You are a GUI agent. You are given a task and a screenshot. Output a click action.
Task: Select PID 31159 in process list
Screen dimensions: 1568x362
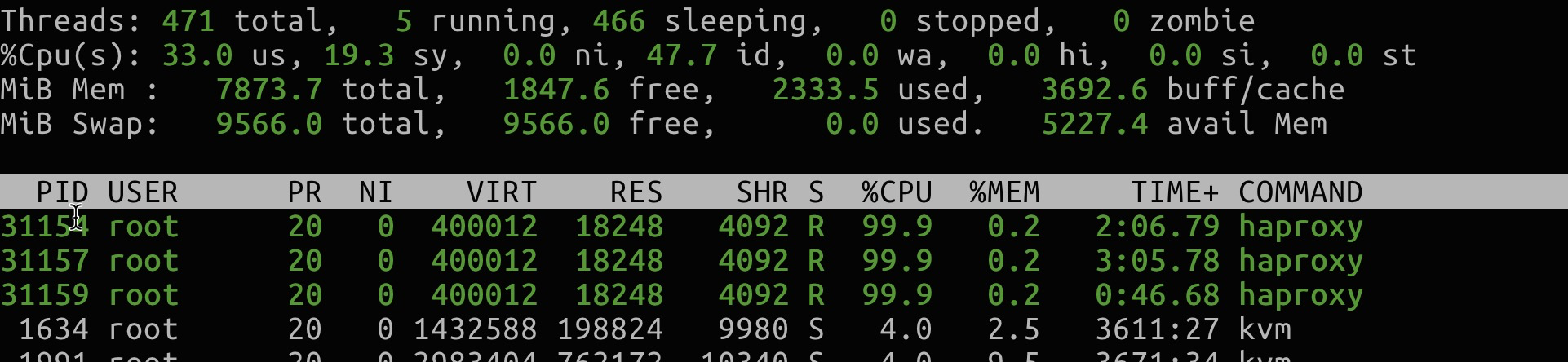point(45,295)
